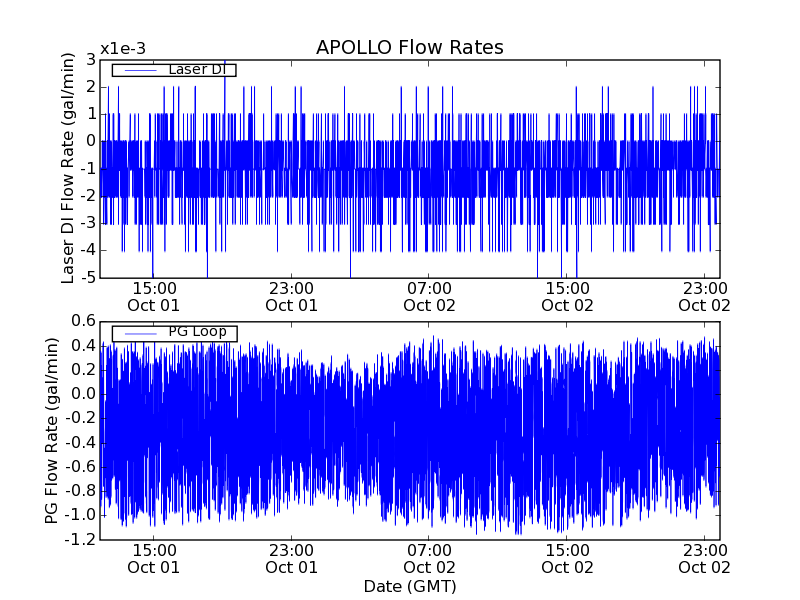Viewport: 800px width, 600px height.
Task: Click the 3 y-axis tick of upper plot
Action: click(90, 60)
